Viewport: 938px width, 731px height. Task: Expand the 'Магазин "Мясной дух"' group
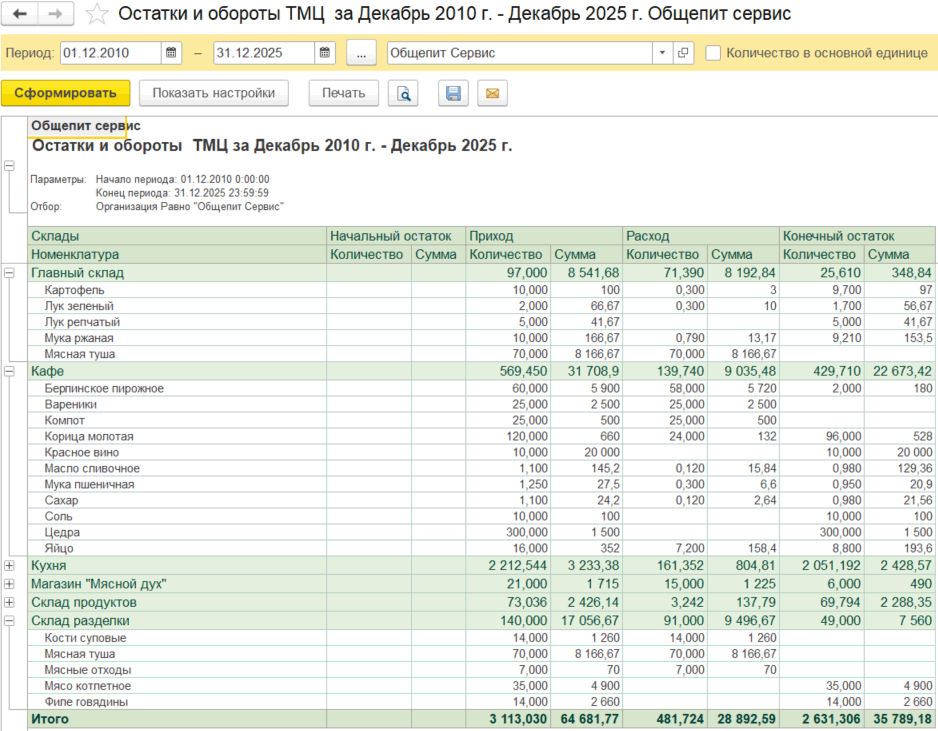coord(10,584)
